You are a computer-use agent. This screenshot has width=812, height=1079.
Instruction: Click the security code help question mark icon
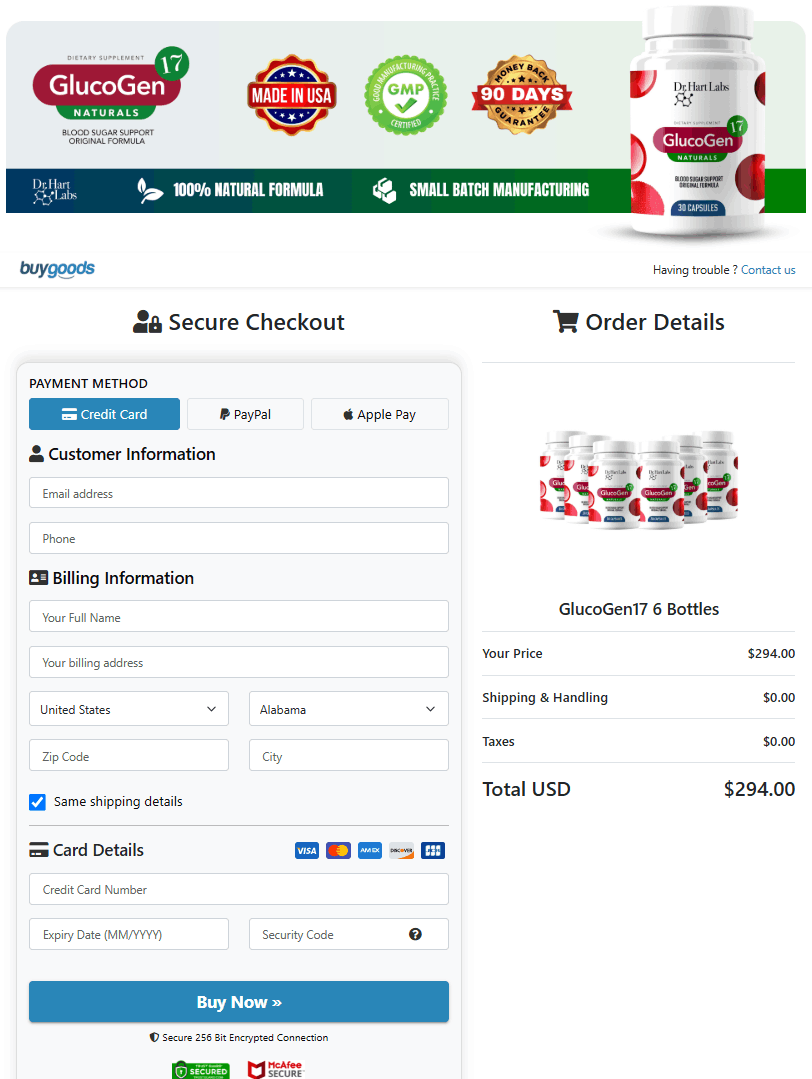(415, 934)
